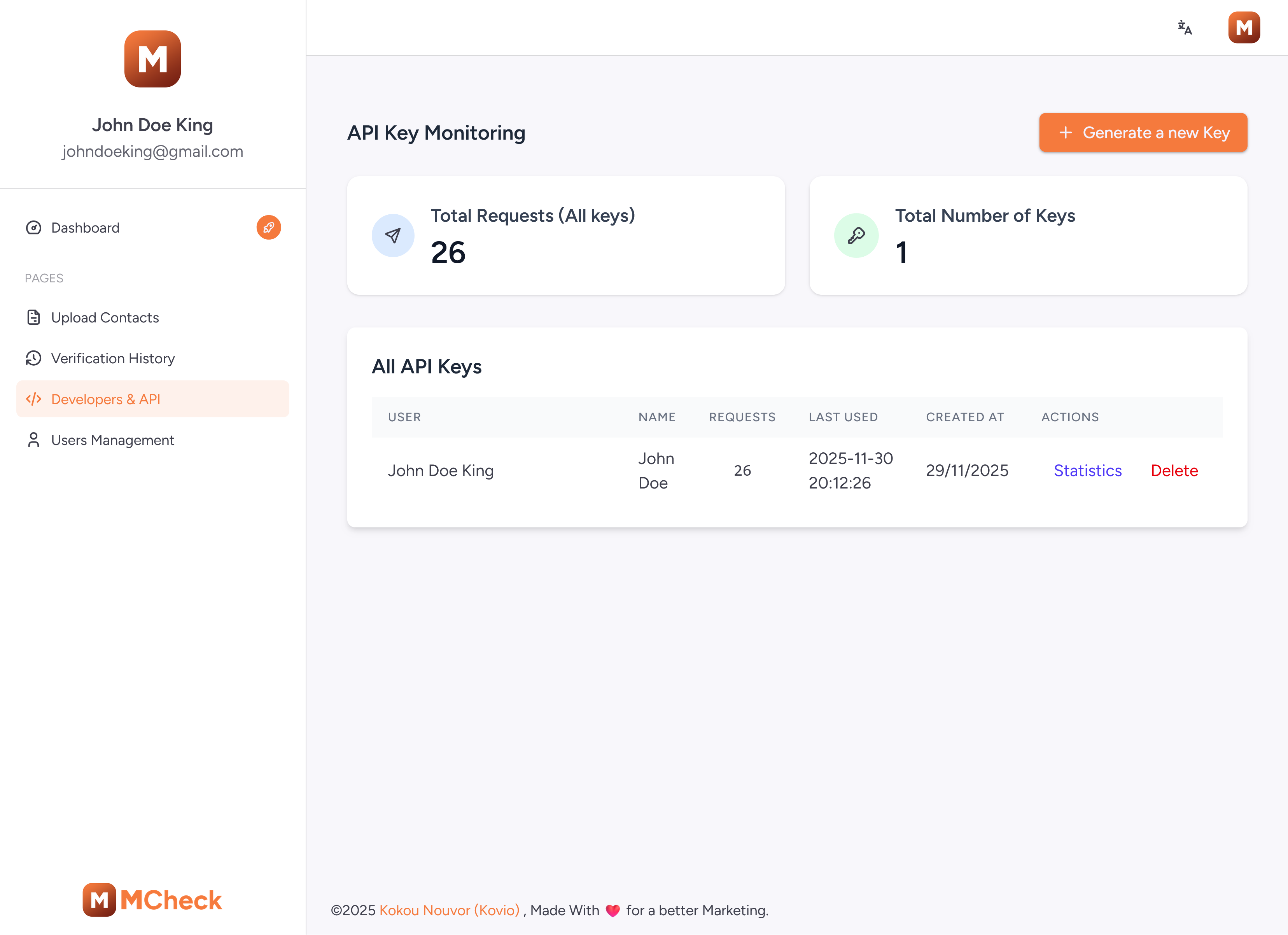This screenshot has width=1288, height=935.
Task: Click the large sidebar profile logo
Action: pyautogui.click(x=152, y=59)
